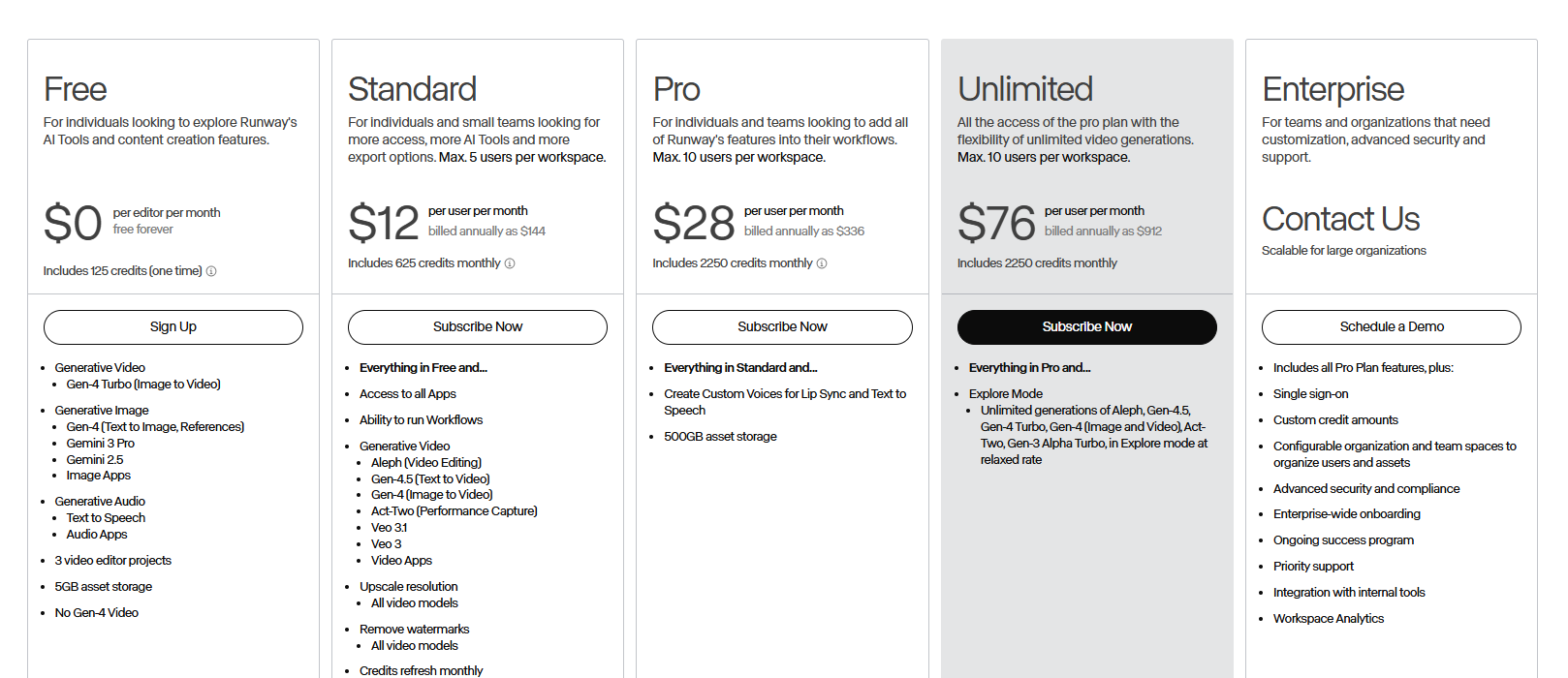Click the Explore Mode feature item
This screenshot has height=678, width=1568.
(x=1005, y=394)
